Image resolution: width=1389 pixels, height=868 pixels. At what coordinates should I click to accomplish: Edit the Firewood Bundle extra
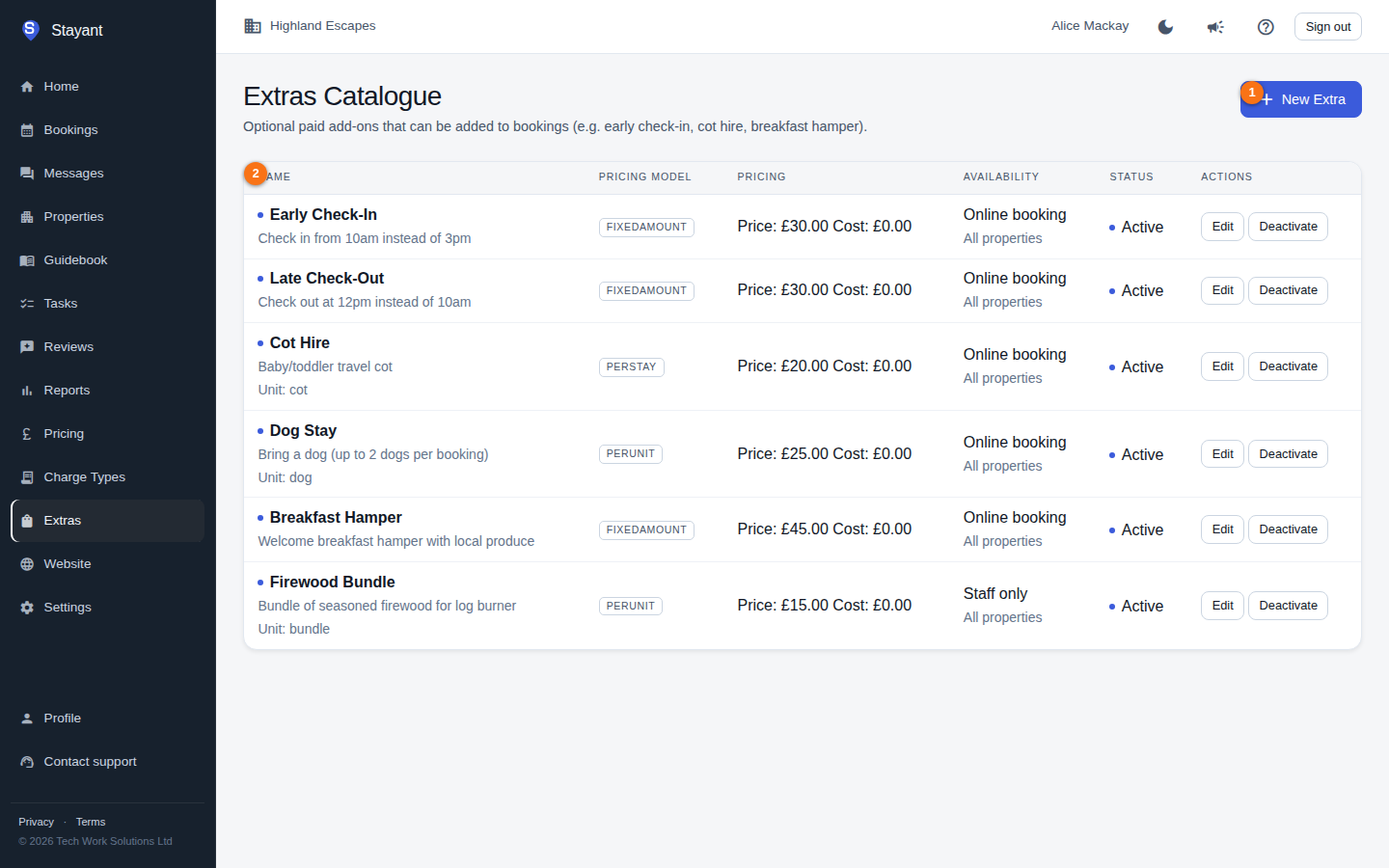pos(1222,606)
